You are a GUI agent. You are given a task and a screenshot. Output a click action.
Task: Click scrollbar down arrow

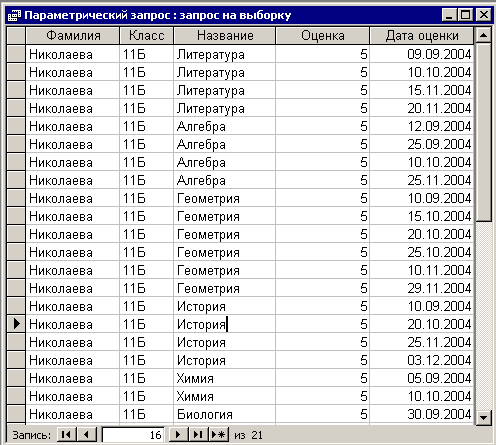(483, 417)
